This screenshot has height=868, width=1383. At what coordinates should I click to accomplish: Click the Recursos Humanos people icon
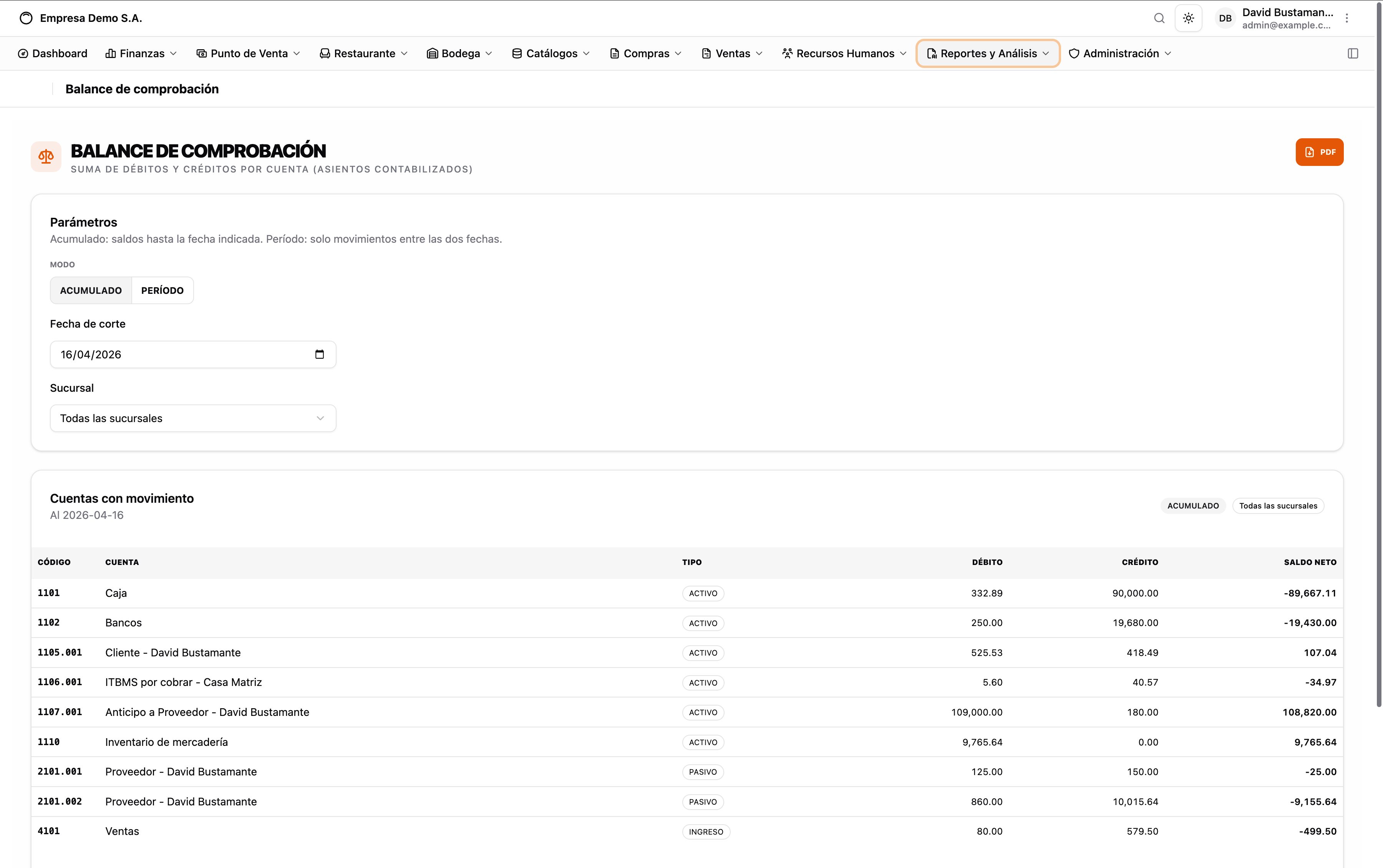coord(787,53)
